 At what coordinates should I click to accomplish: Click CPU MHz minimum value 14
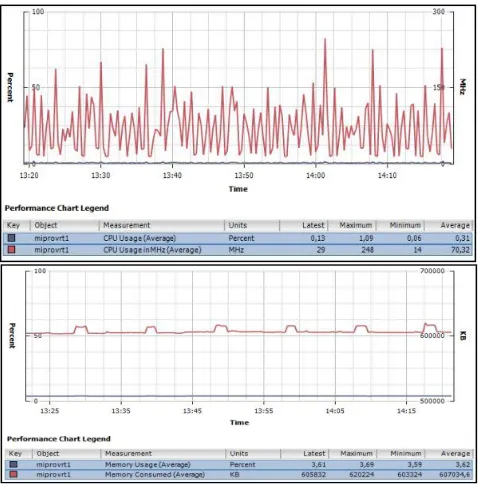(x=417, y=250)
